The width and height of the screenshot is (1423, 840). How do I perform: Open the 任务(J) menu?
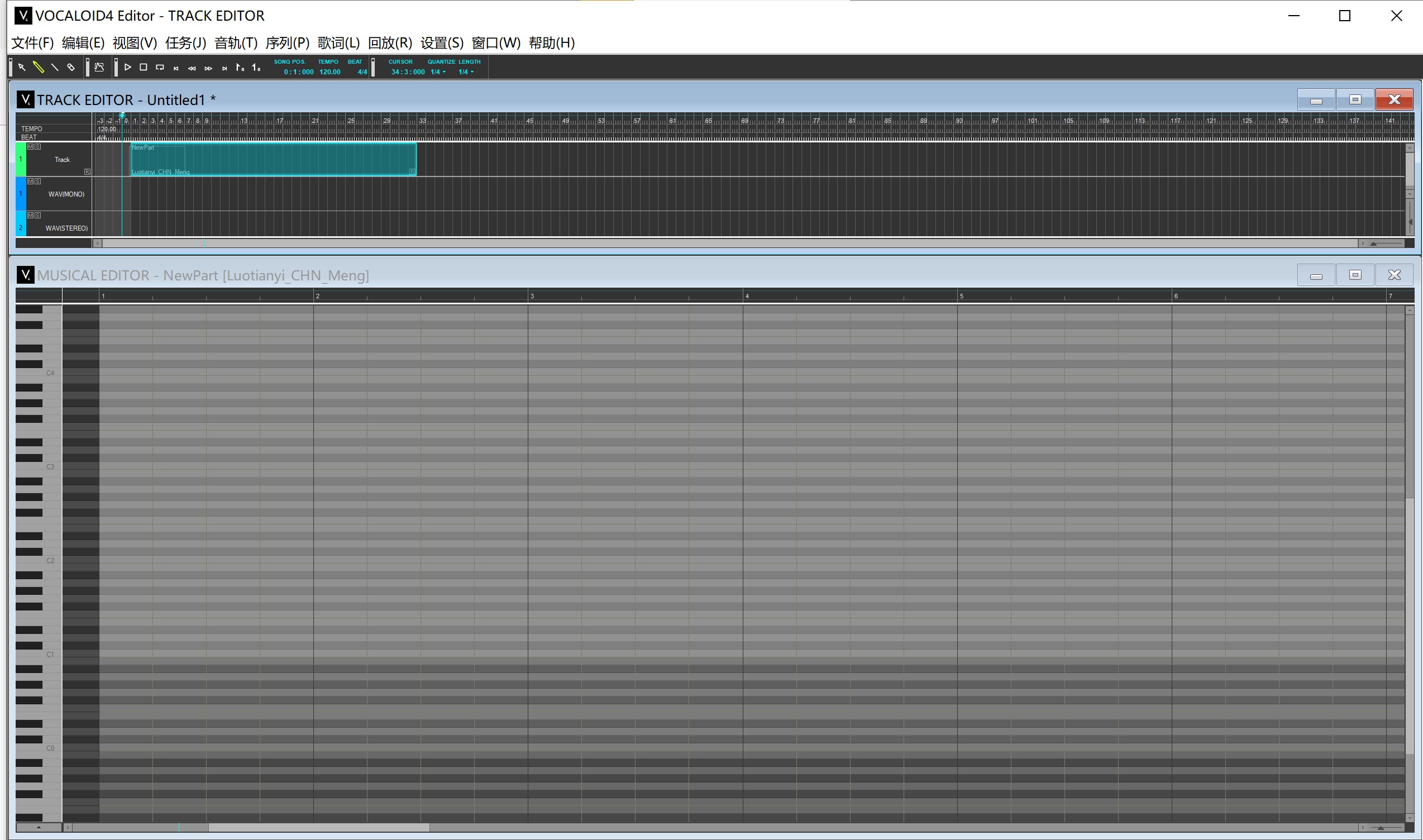click(x=185, y=43)
